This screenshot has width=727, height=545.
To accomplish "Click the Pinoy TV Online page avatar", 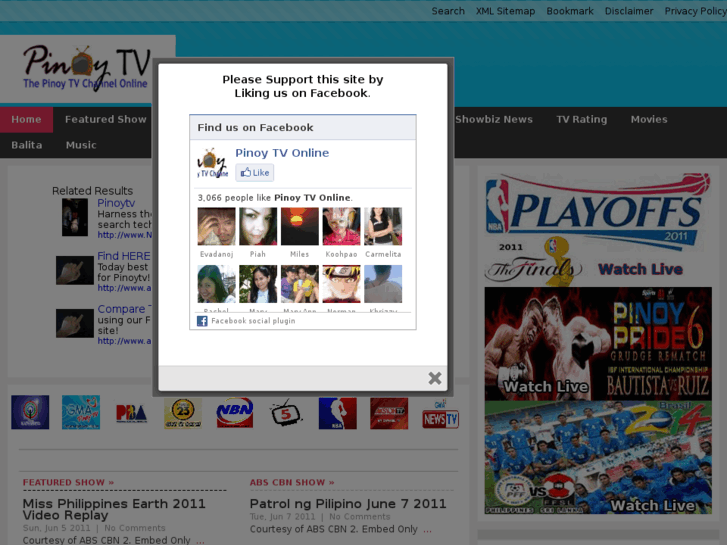I will pyautogui.click(x=213, y=163).
